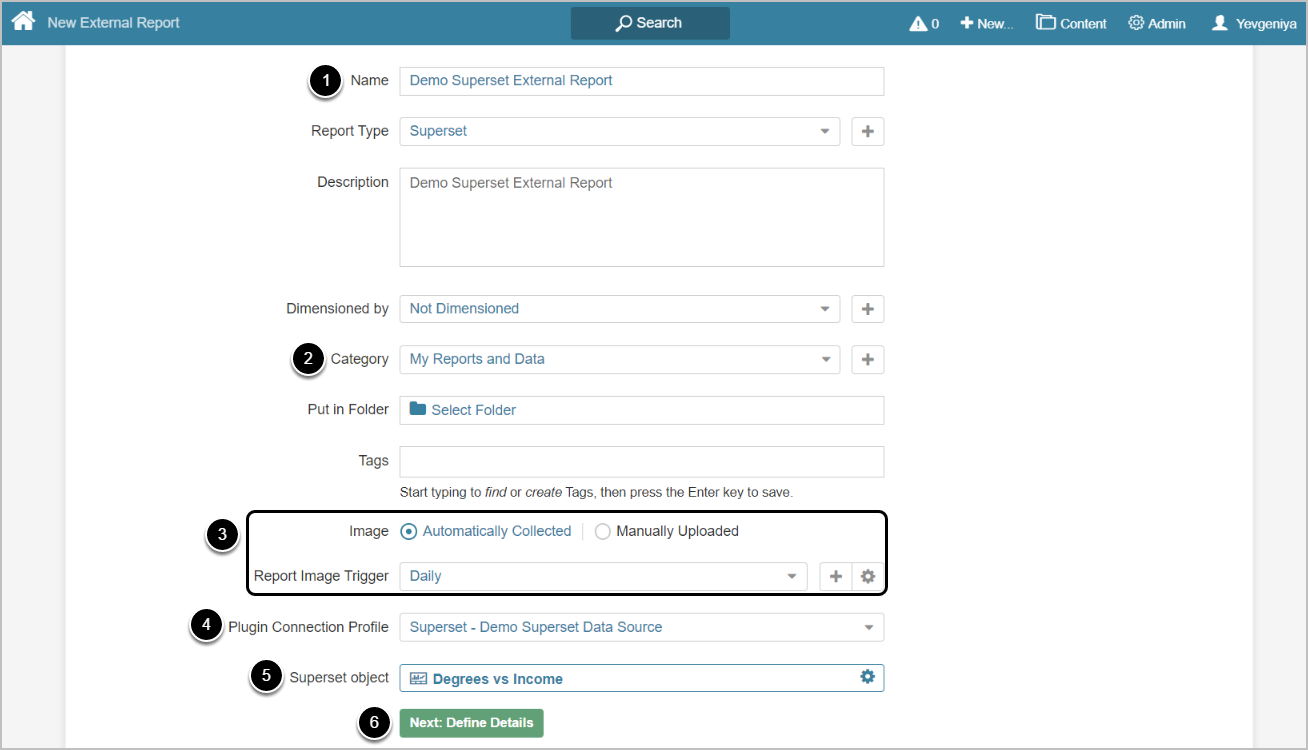This screenshot has height=750, width=1308.
Task: Choose the Manually Uploaded image option
Action: 603,532
